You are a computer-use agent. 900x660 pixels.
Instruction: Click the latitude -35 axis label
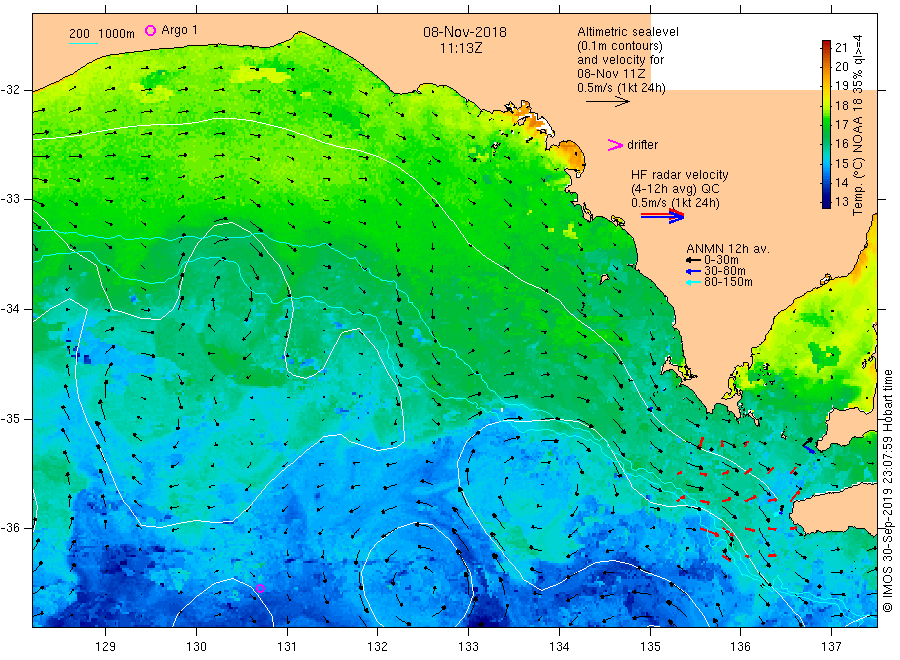click(10, 419)
